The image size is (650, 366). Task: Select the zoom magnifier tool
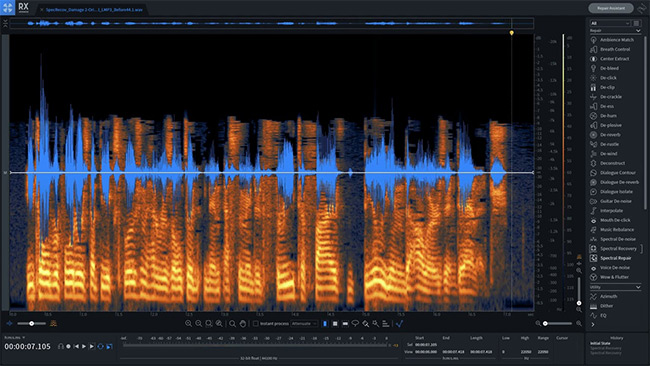coord(233,324)
